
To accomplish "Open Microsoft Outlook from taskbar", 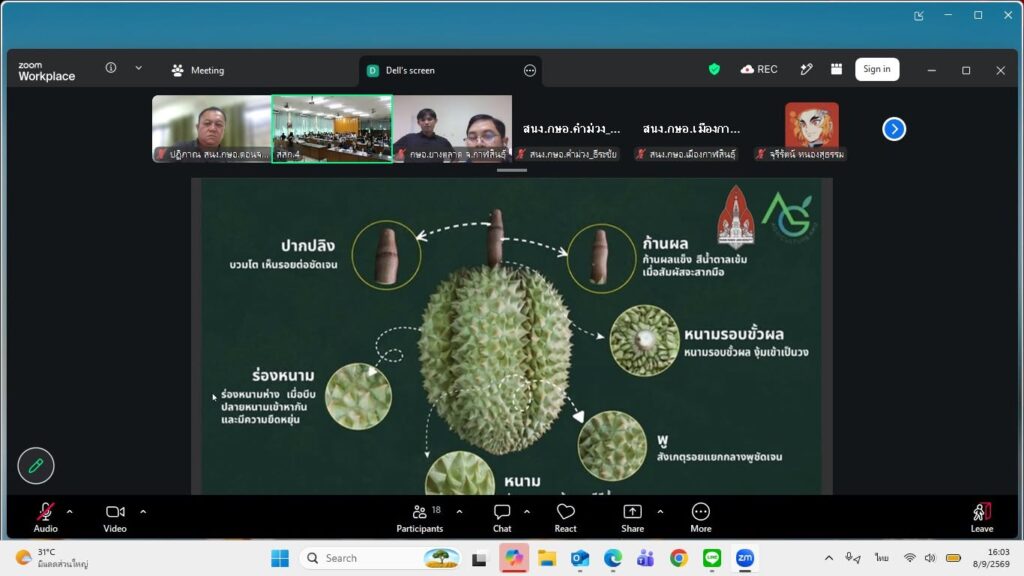I will 580,558.
